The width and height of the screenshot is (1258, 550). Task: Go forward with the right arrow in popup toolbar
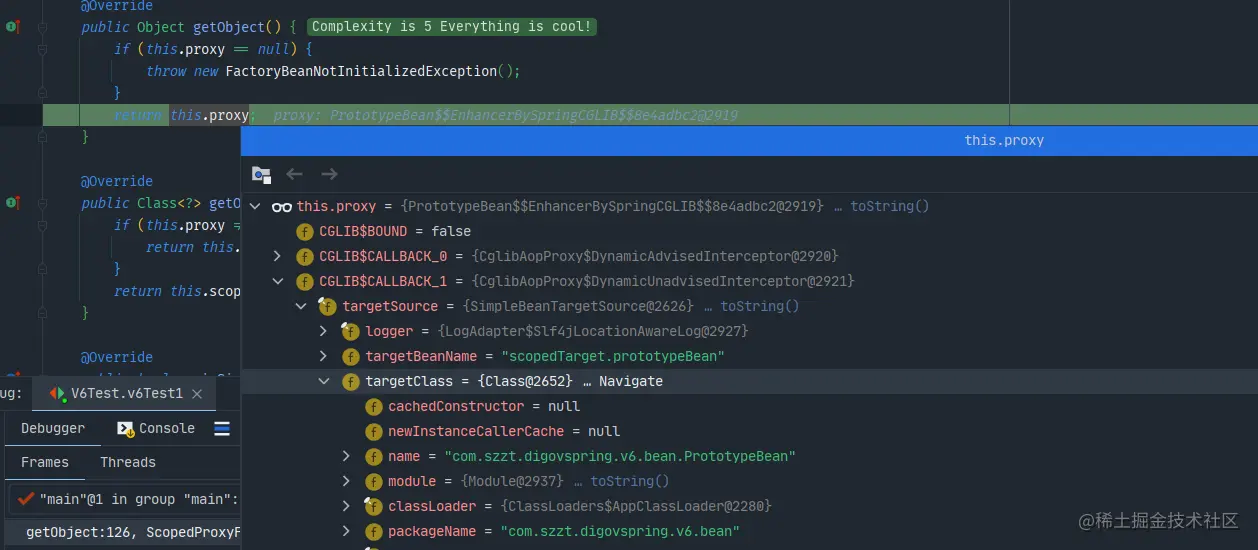[x=329, y=174]
